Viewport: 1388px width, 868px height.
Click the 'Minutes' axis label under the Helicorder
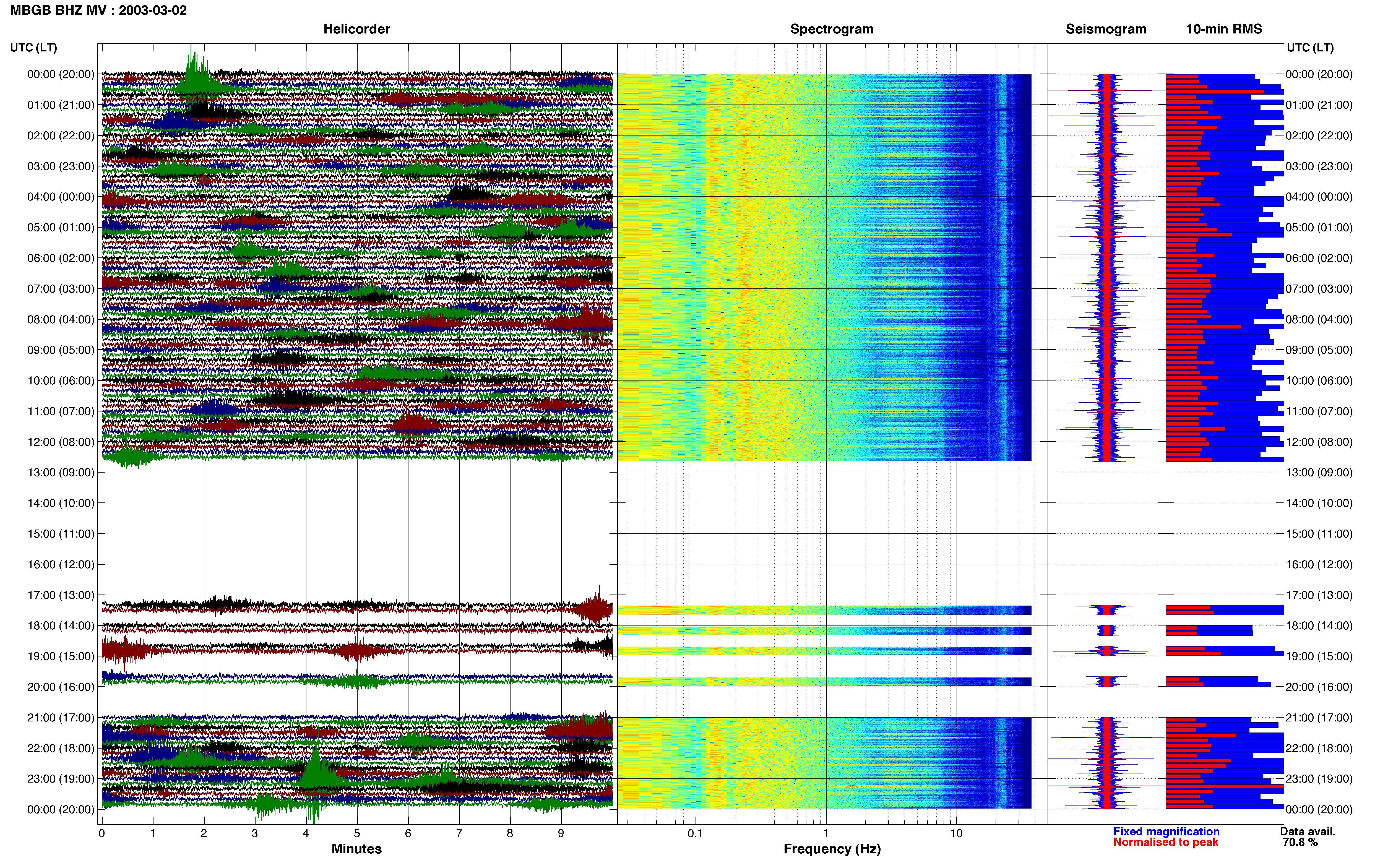[356, 849]
